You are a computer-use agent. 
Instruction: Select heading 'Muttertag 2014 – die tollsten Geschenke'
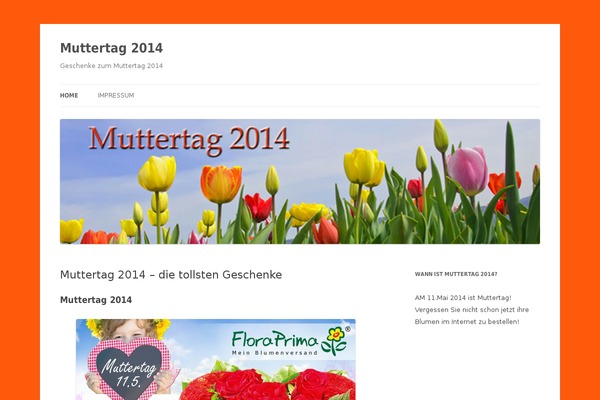click(171, 275)
